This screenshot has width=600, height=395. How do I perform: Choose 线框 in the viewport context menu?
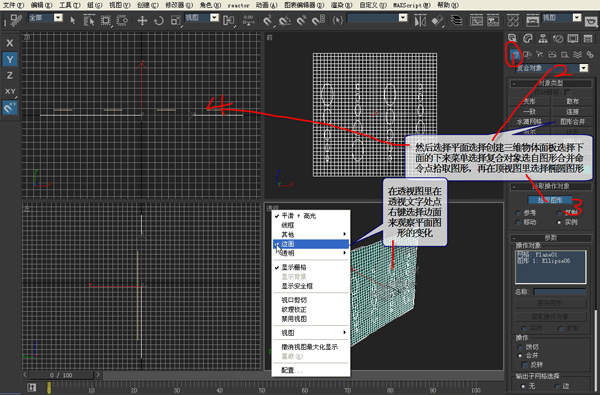click(311, 225)
